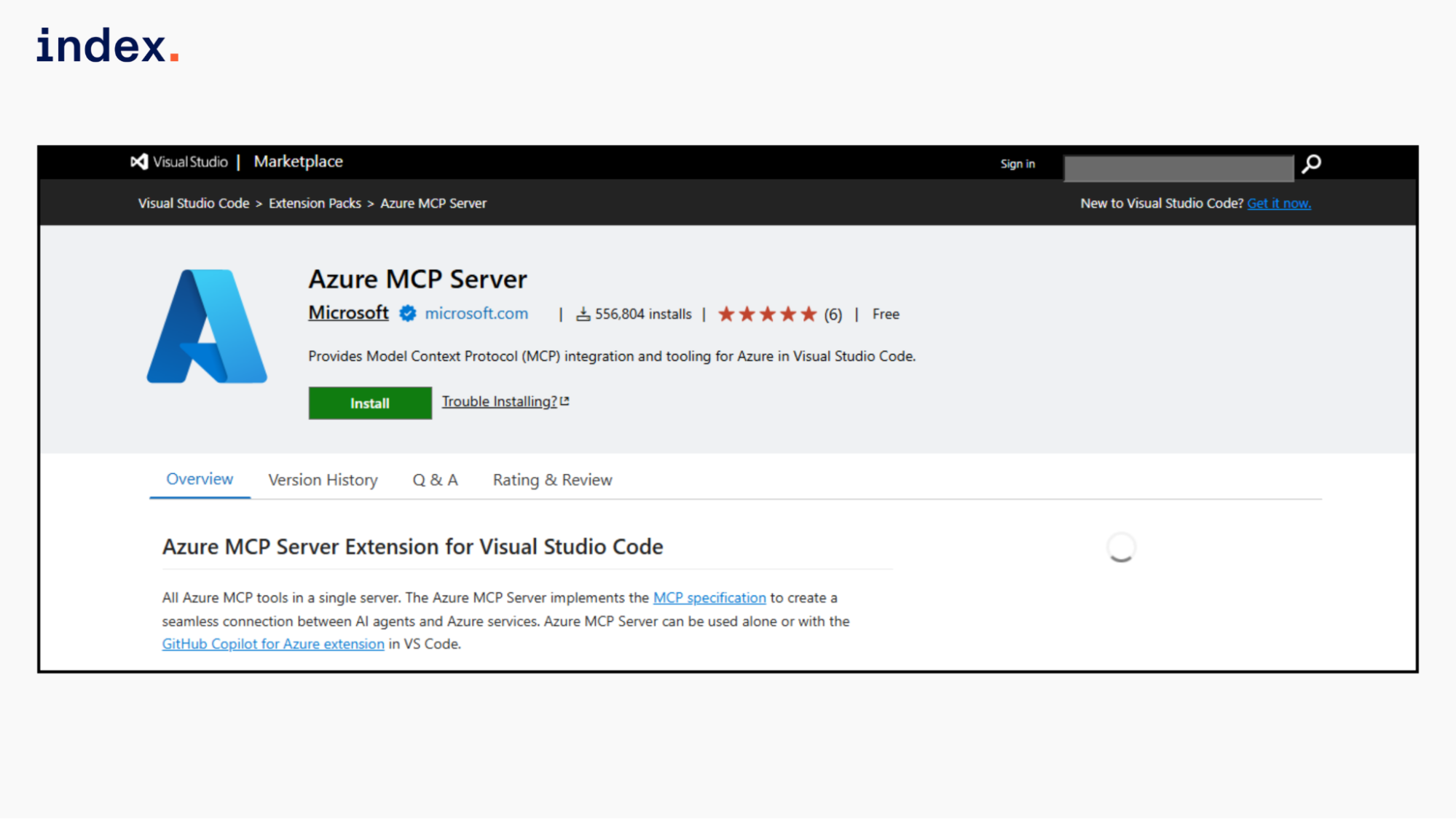Click the star rating icons
This screenshot has height=819, width=1456.
point(767,314)
